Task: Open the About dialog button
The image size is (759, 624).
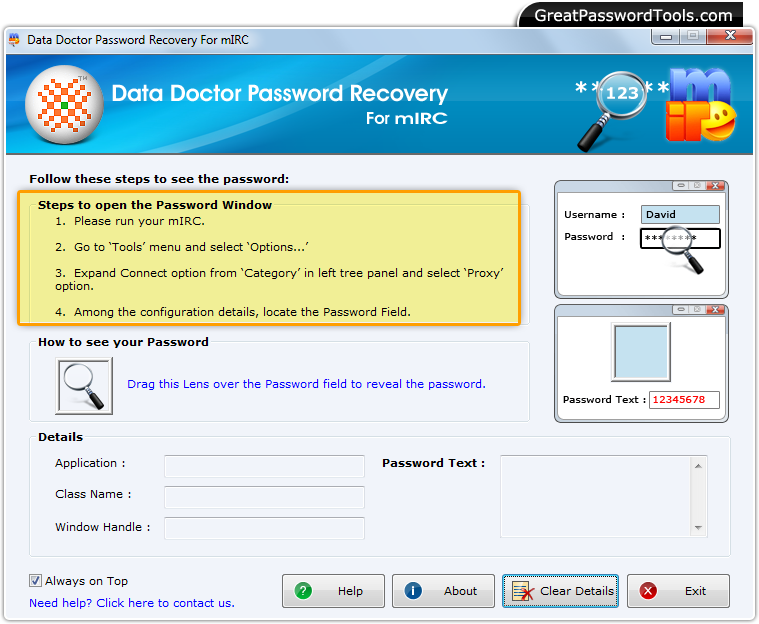Action: 443,591
